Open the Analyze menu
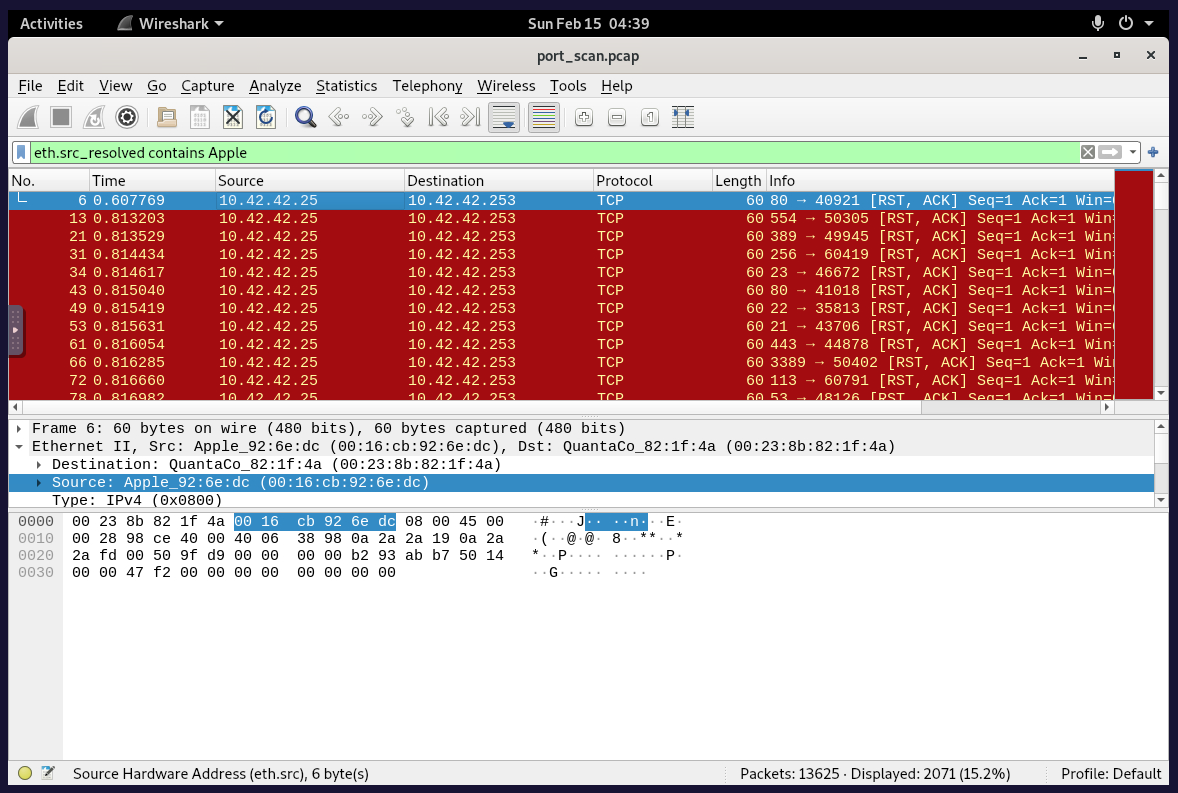1178x793 pixels. pos(275,86)
